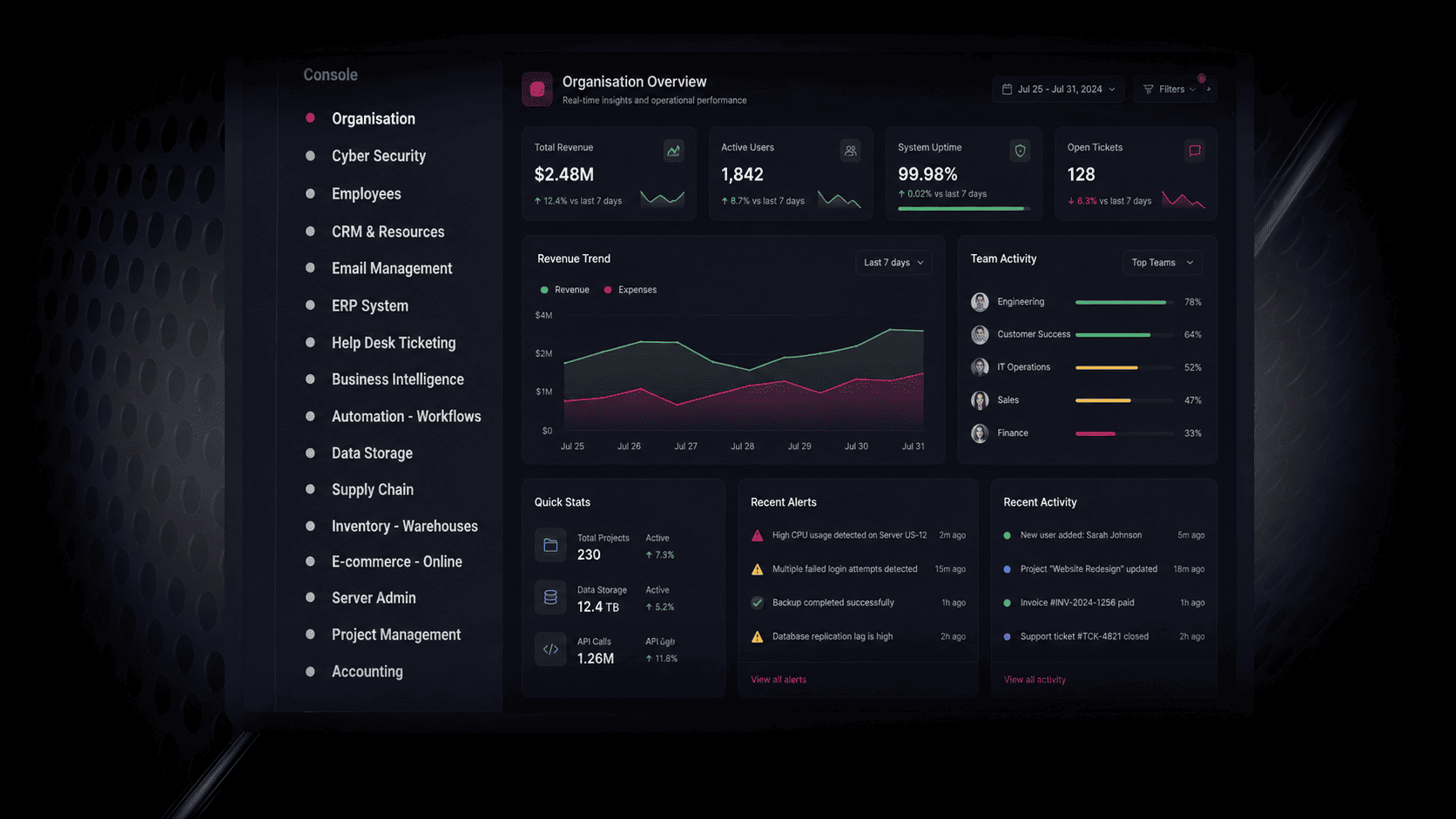Click the Open Tickets sparkline chart
Image resolution: width=1456 pixels, height=819 pixels.
1183,200
